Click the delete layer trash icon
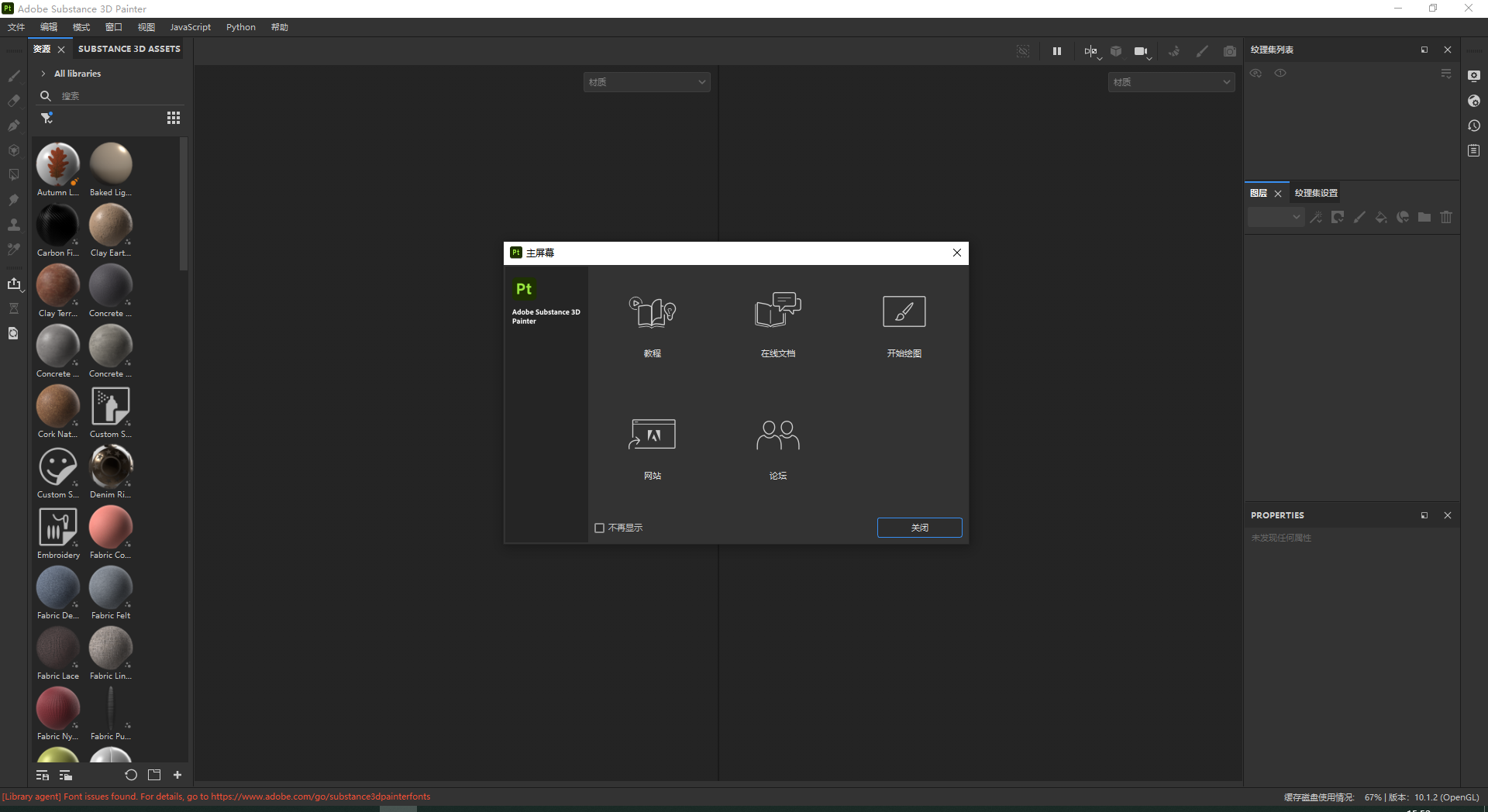 (x=1446, y=218)
